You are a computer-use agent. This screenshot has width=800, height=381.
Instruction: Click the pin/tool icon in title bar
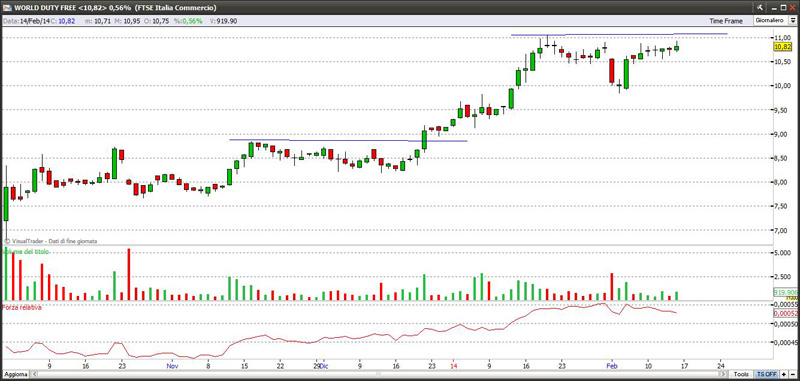[x=760, y=7]
